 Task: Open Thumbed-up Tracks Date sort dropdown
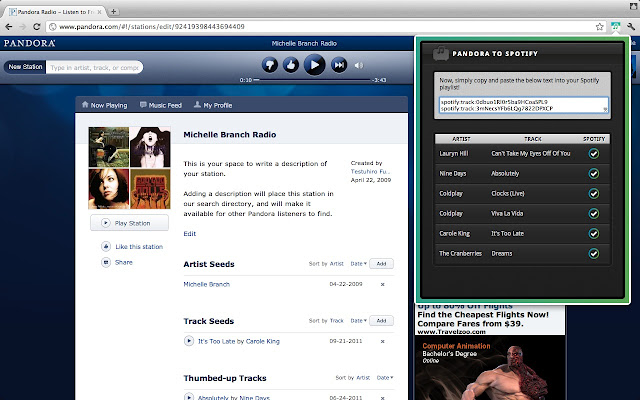[385, 378]
